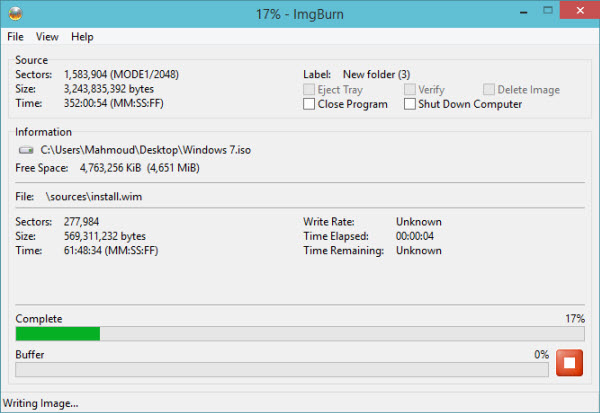This screenshot has height=413, width=600.
Task: Maximize the ImgBurn window
Action: coord(548,10)
